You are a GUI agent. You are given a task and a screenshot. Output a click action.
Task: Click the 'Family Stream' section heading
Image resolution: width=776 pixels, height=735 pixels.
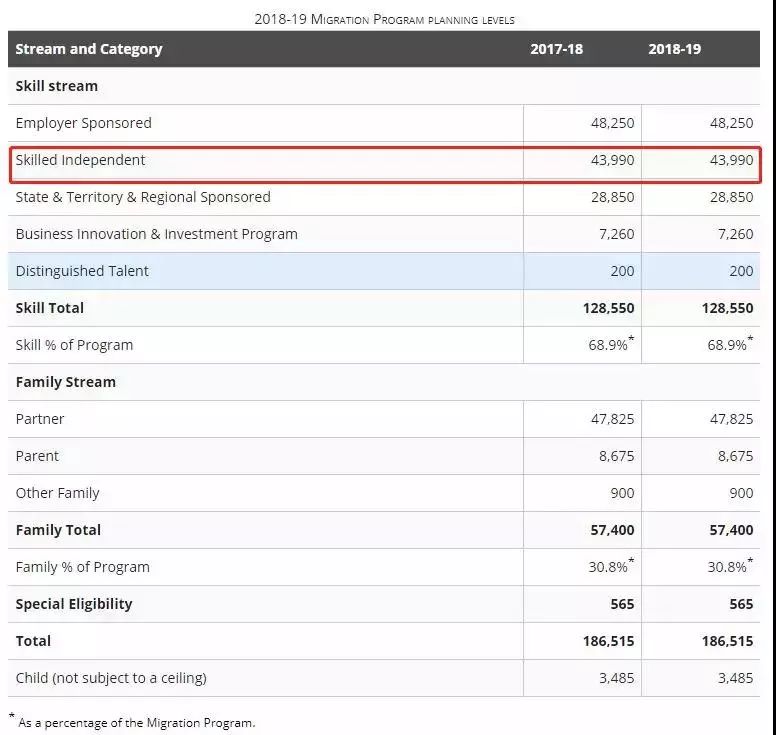click(x=66, y=382)
